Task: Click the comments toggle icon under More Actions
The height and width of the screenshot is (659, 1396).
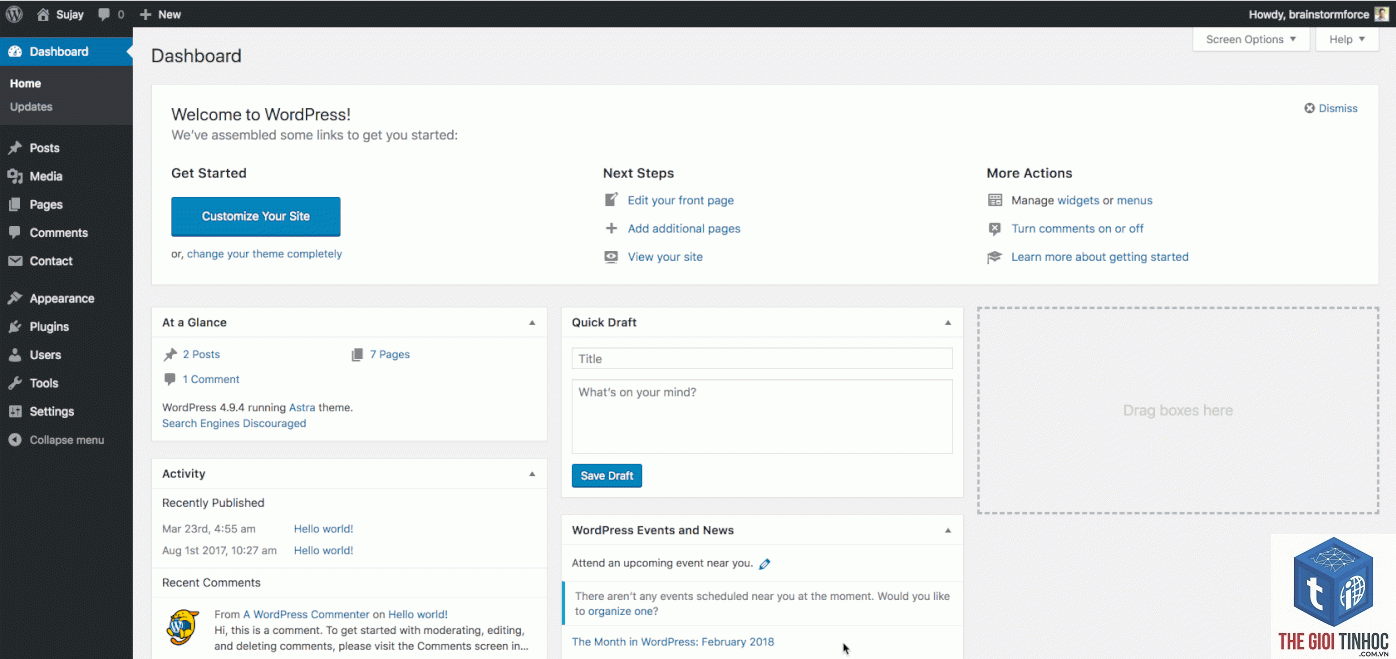Action: click(x=995, y=228)
